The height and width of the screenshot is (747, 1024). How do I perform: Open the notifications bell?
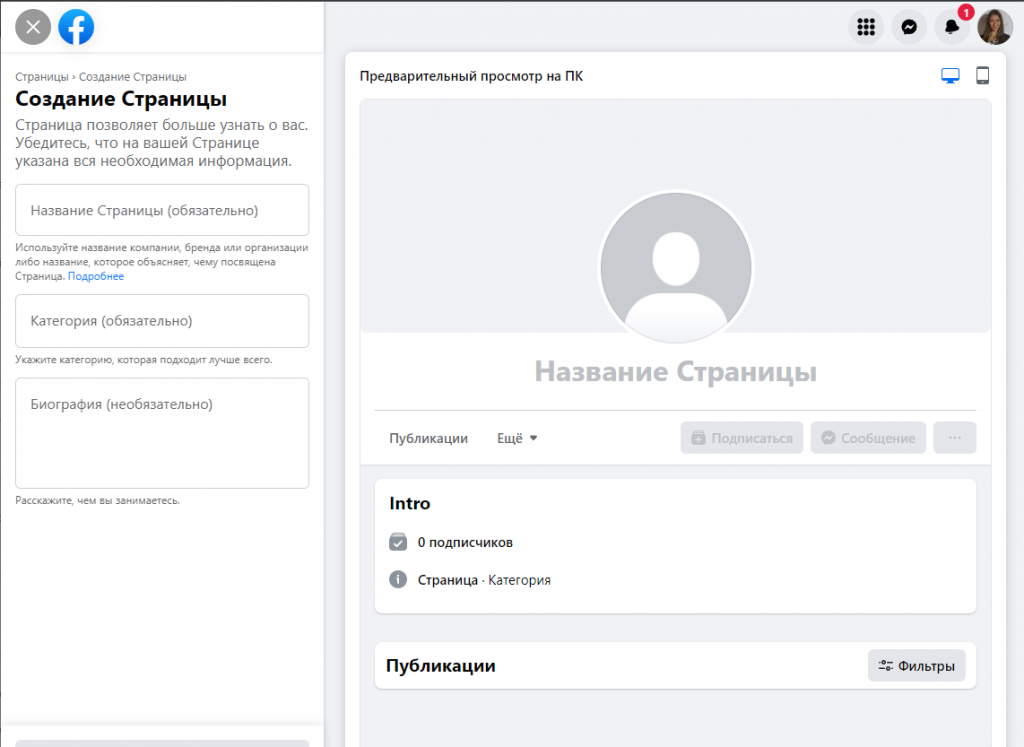952,27
